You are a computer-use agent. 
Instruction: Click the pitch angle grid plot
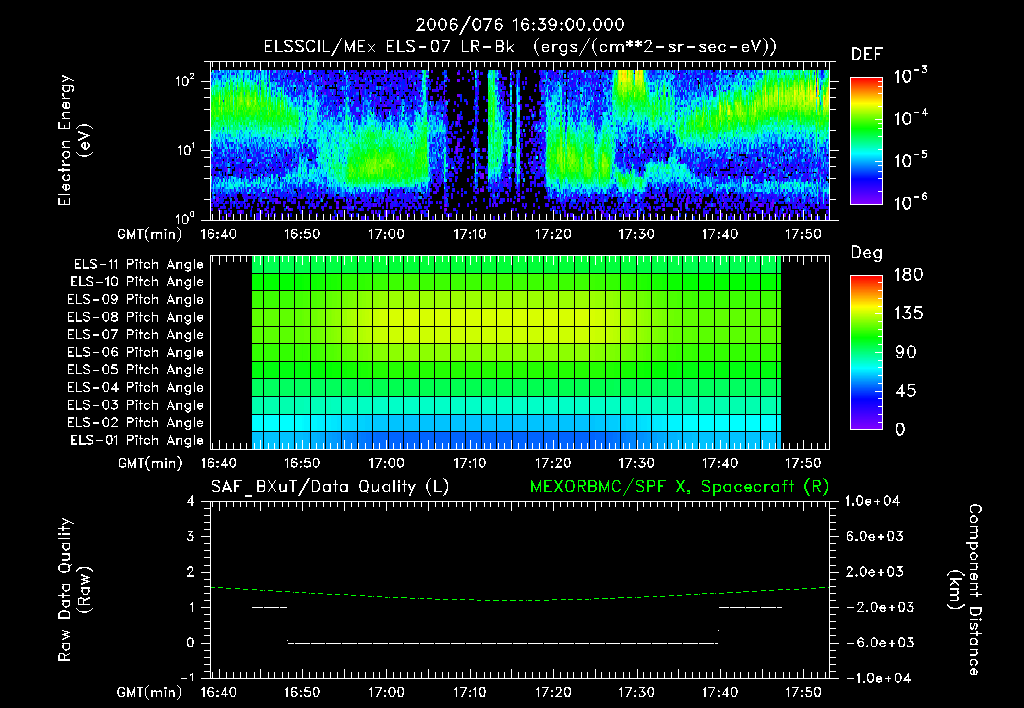520,352
